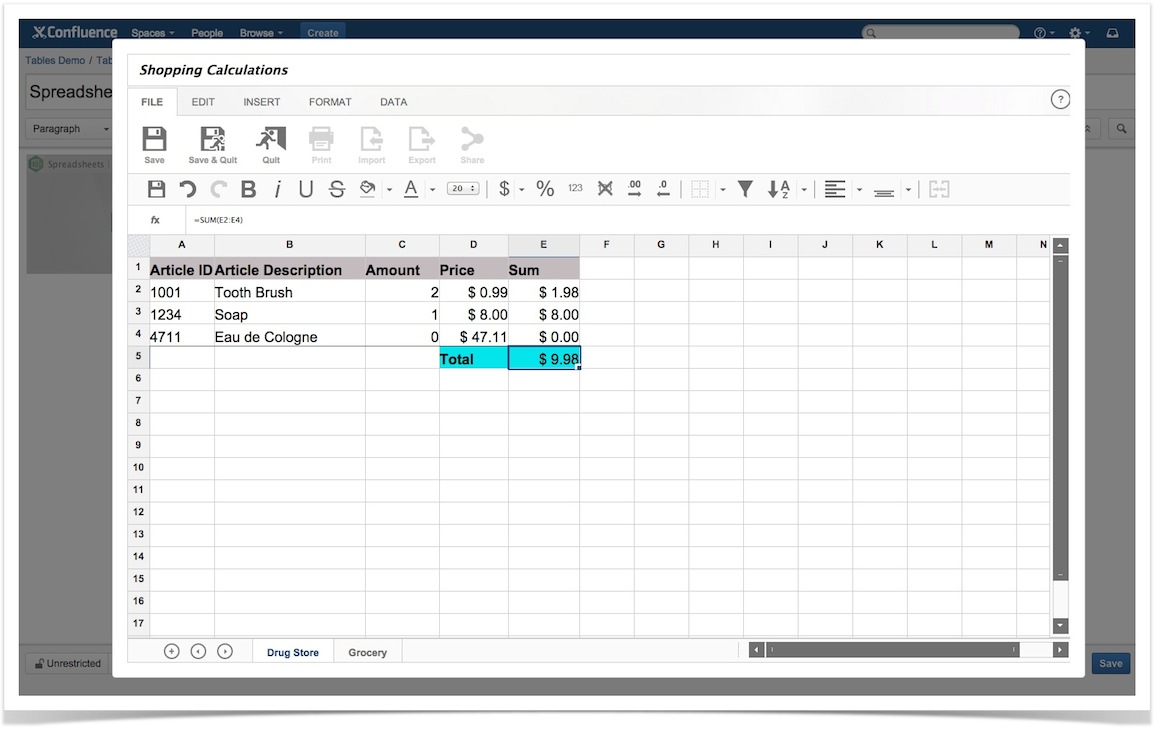
Task: Click small floppy save icon in format bar
Action: pyautogui.click(x=156, y=189)
